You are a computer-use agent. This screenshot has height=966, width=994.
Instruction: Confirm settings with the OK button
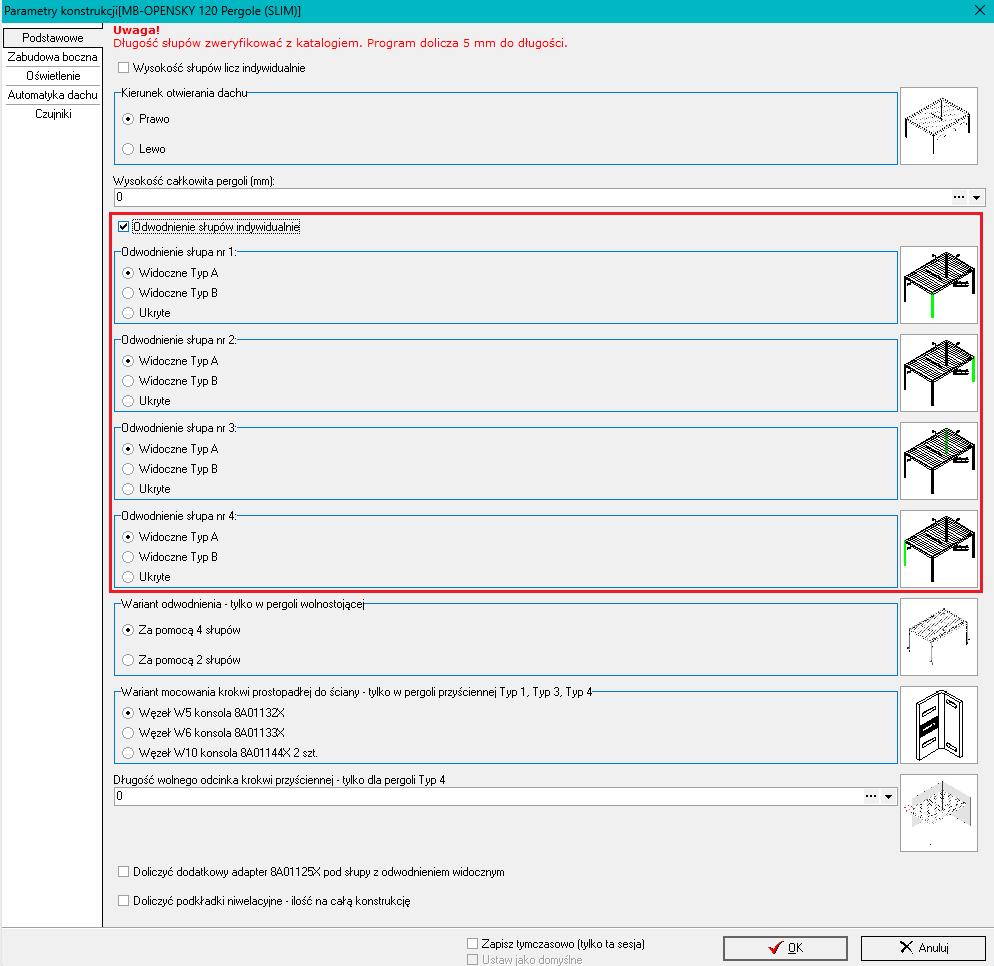click(x=785, y=947)
